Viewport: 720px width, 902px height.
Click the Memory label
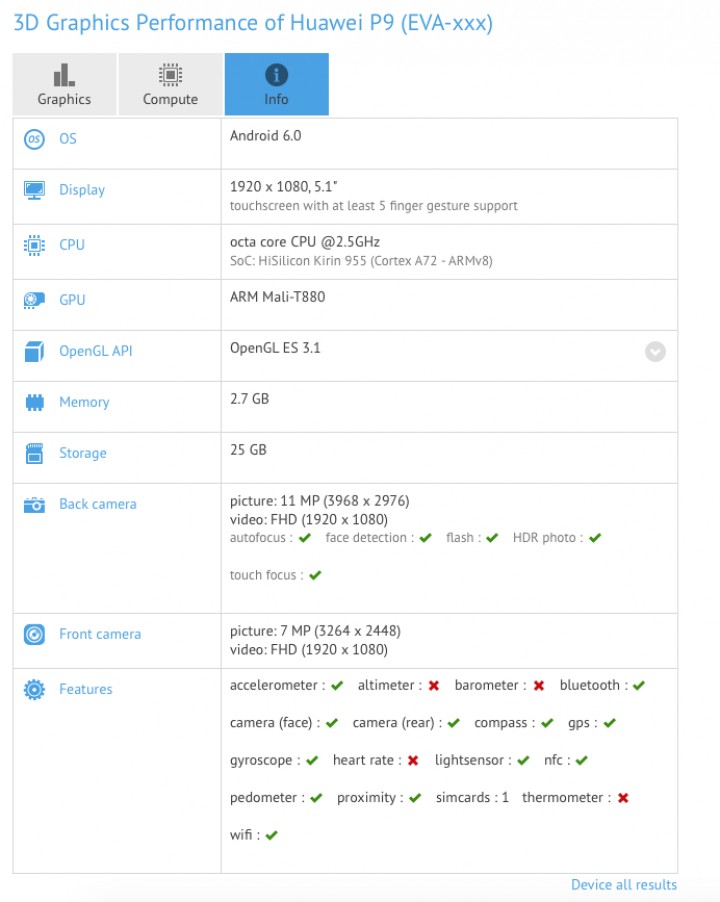coord(85,402)
